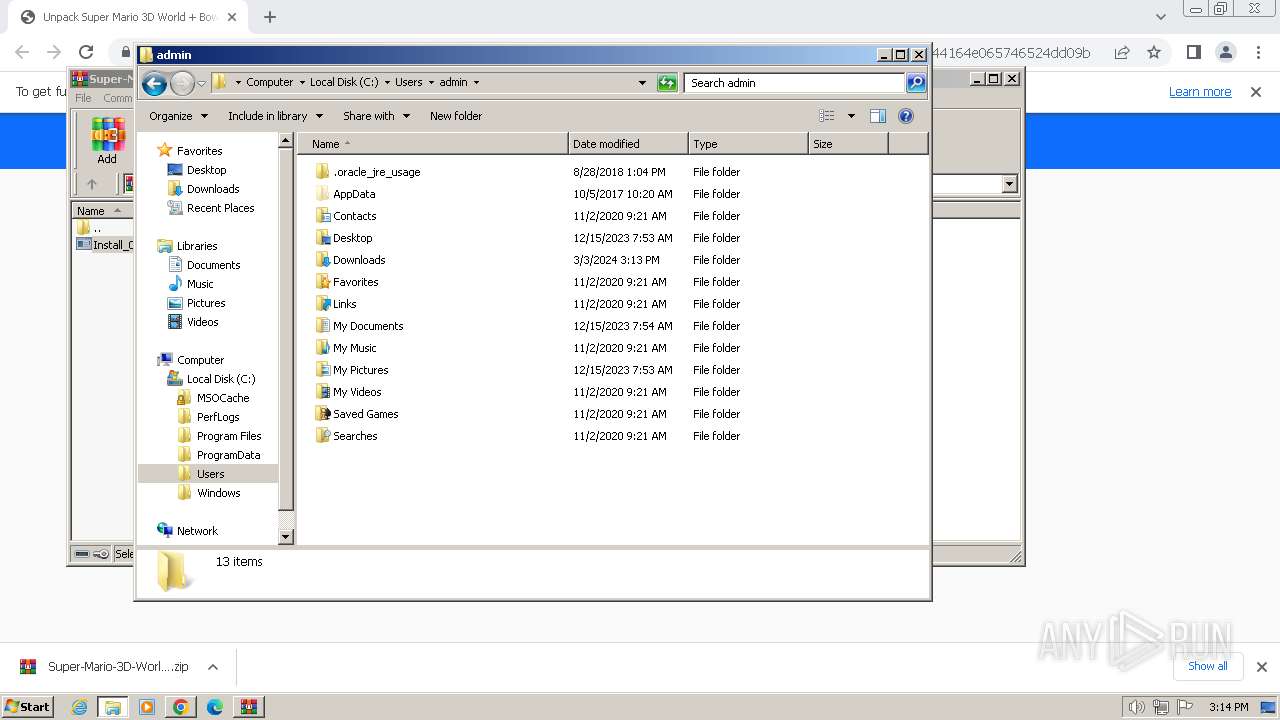Viewport: 1280px width, 720px height.
Task: Expand address bar previous locations dropdown
Action: coord(642,83)
